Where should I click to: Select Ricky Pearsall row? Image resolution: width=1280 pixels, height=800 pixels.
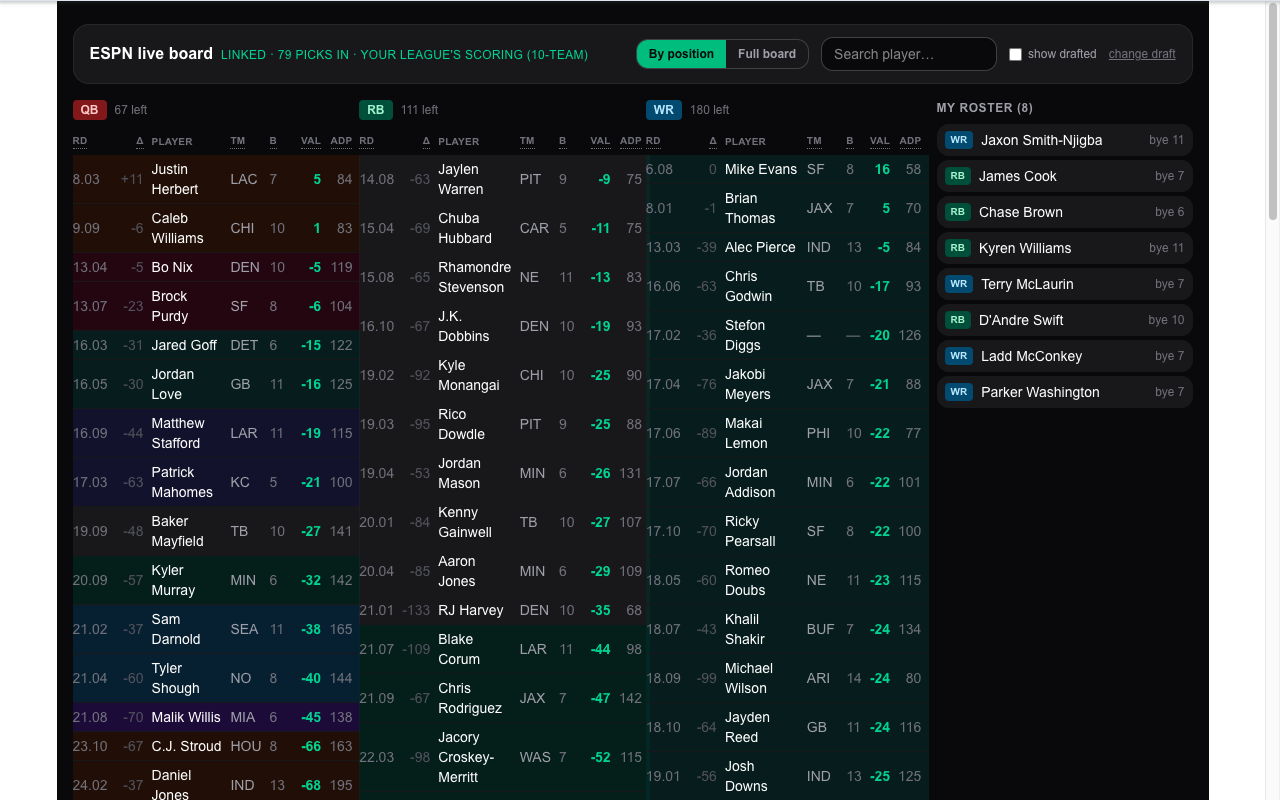point(788,532)
